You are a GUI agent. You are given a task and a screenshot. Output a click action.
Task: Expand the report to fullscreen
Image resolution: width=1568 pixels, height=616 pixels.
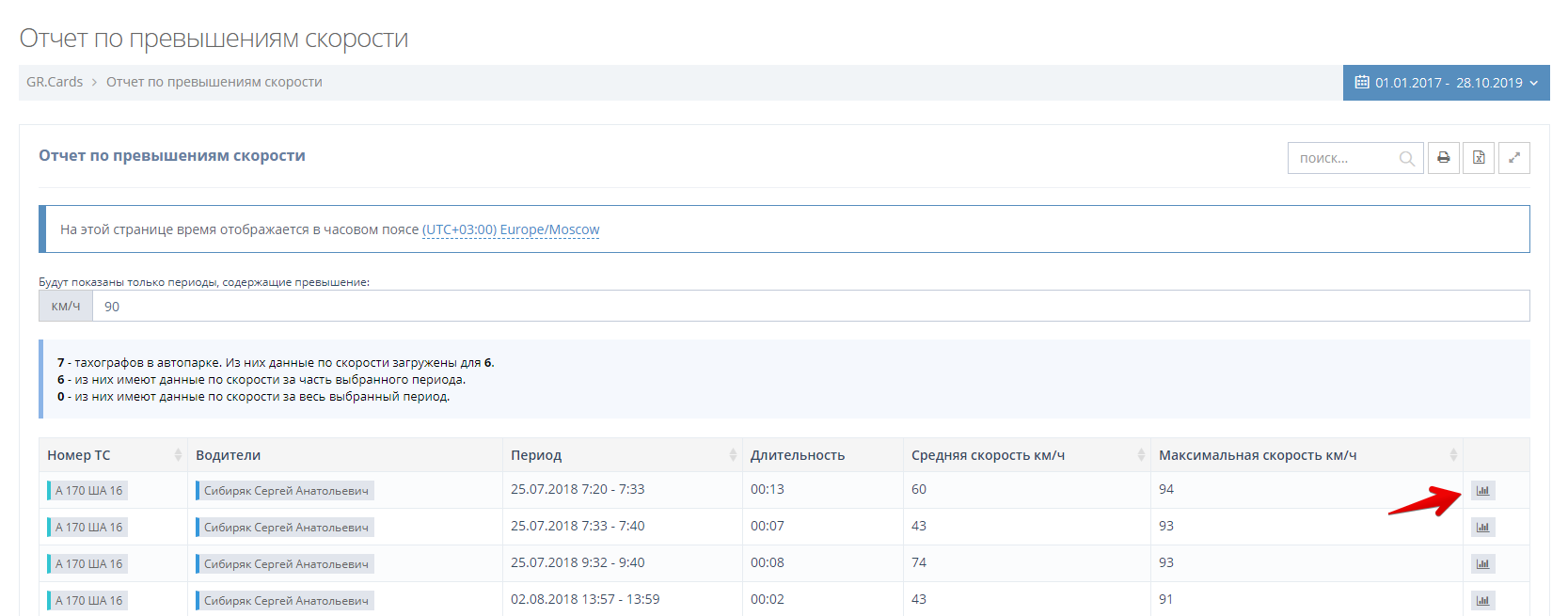pyautogui.click(x=1514, y=158)
